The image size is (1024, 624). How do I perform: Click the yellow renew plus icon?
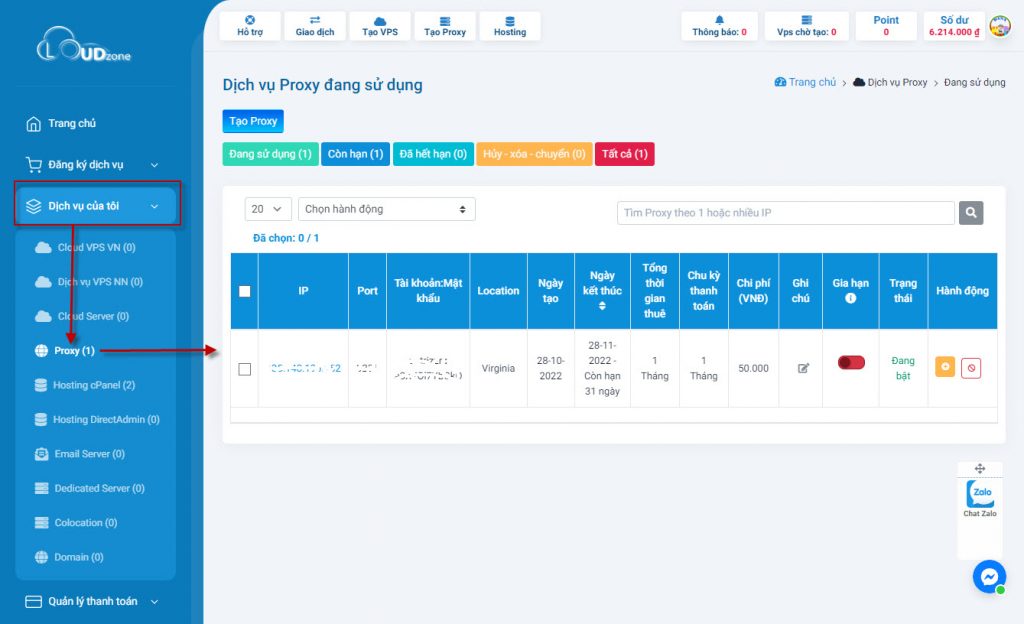pos(944,368)
